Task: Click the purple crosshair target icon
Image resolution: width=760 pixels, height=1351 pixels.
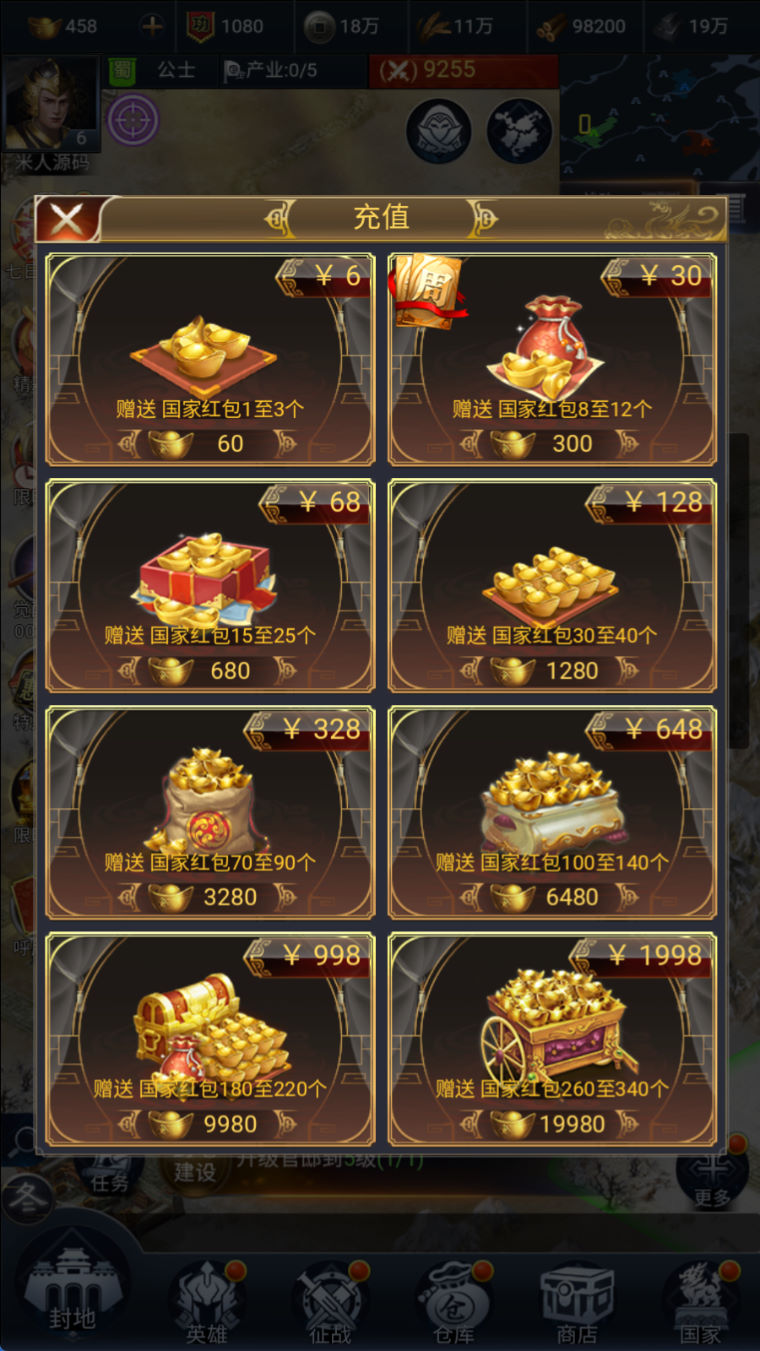Action: coord(132,120)
